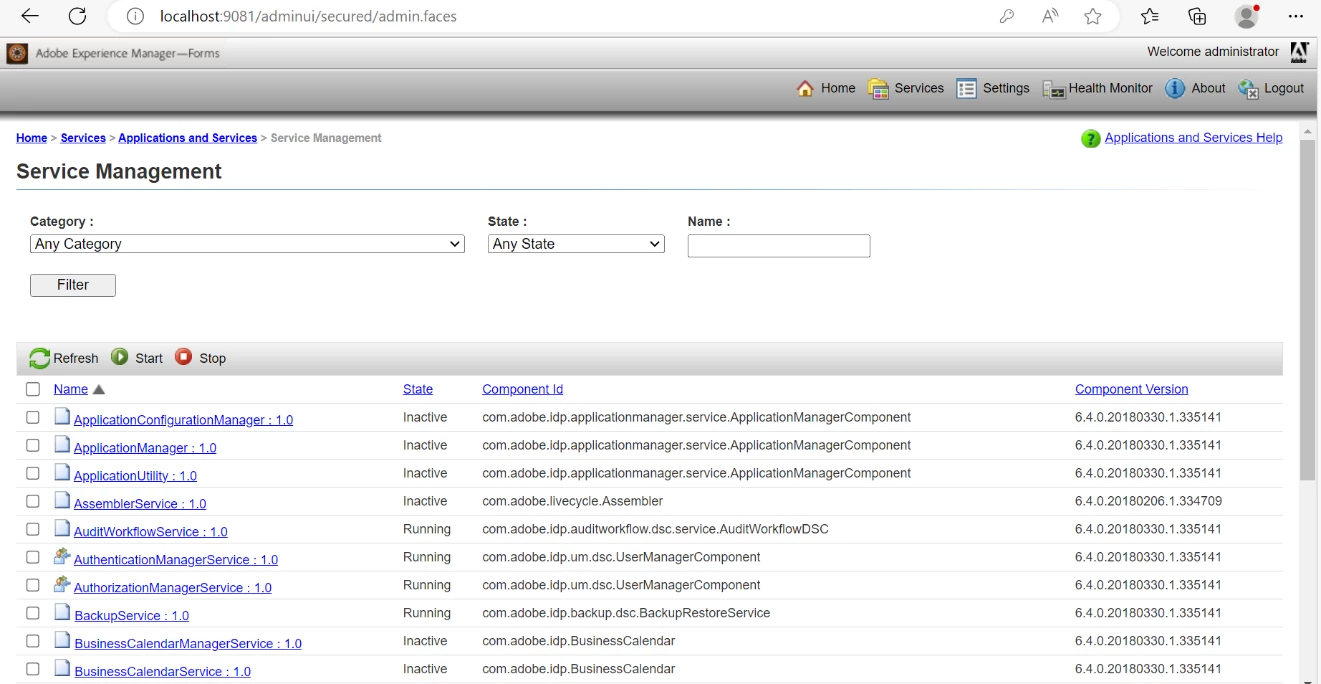Click the Adobe logo beside Welcome administrator

click(x=1299, y=52)
